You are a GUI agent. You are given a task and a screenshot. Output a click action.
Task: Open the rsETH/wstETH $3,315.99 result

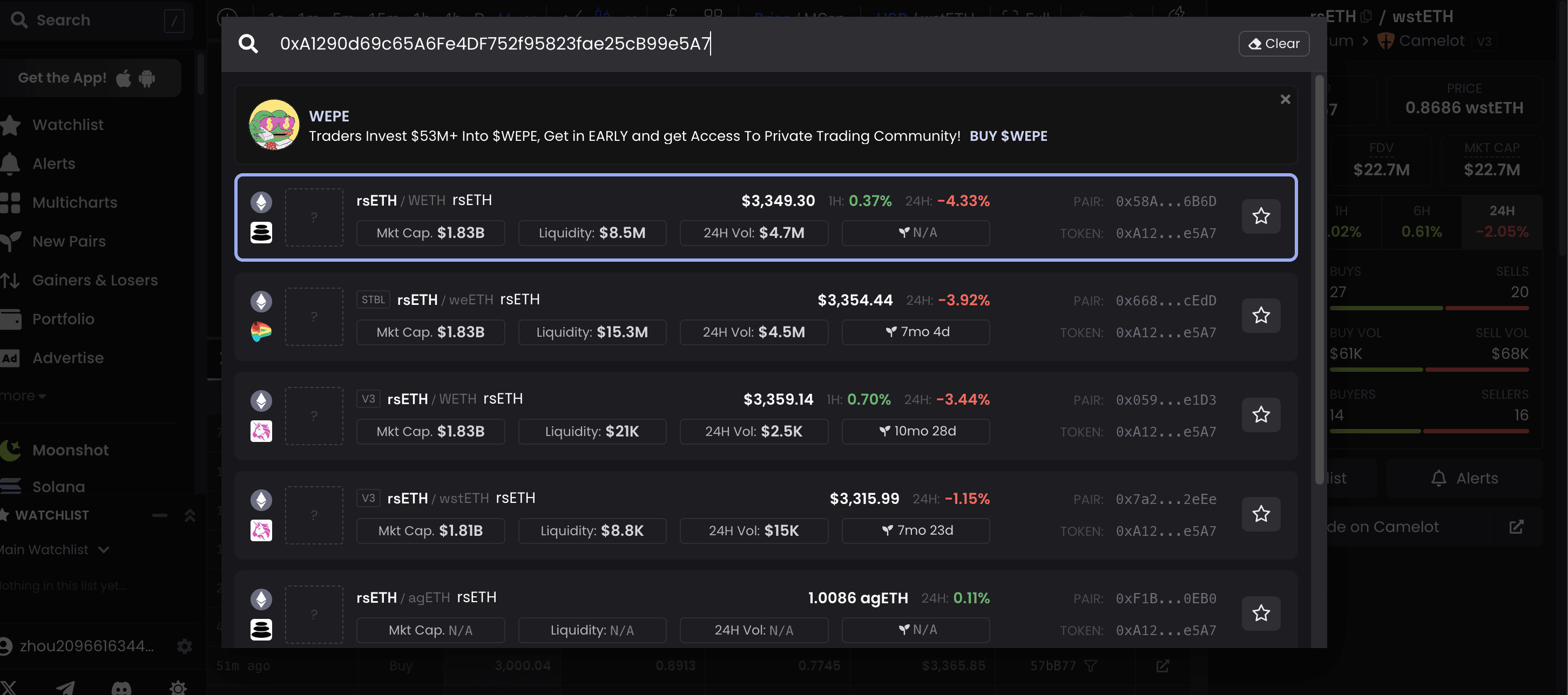click(766, 515)
